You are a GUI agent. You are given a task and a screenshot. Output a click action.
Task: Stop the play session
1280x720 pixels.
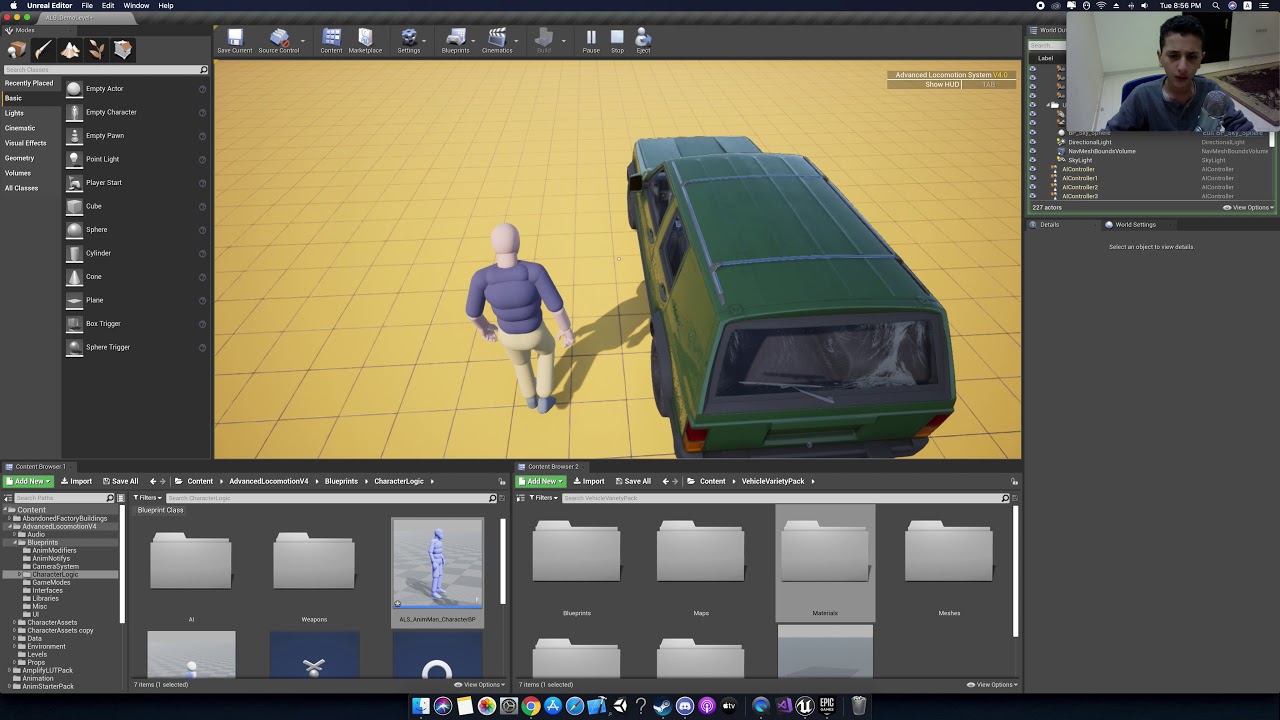tap(617, 41)
